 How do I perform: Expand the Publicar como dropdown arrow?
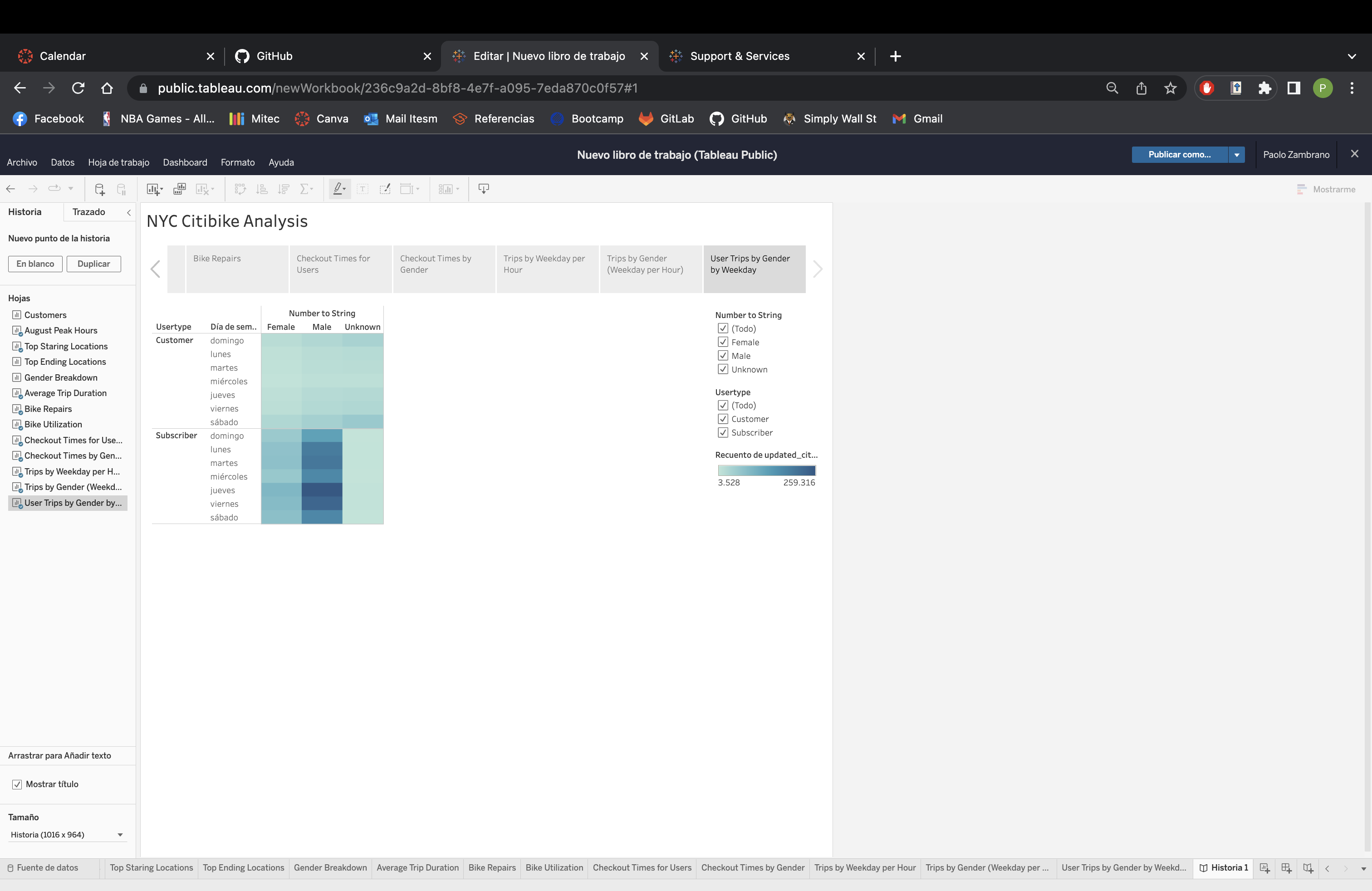[1236, 154]
